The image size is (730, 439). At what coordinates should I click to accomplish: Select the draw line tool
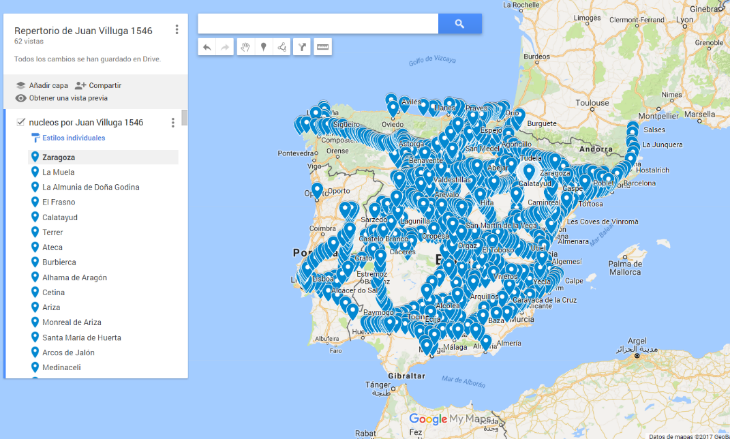tap(281, 47)
